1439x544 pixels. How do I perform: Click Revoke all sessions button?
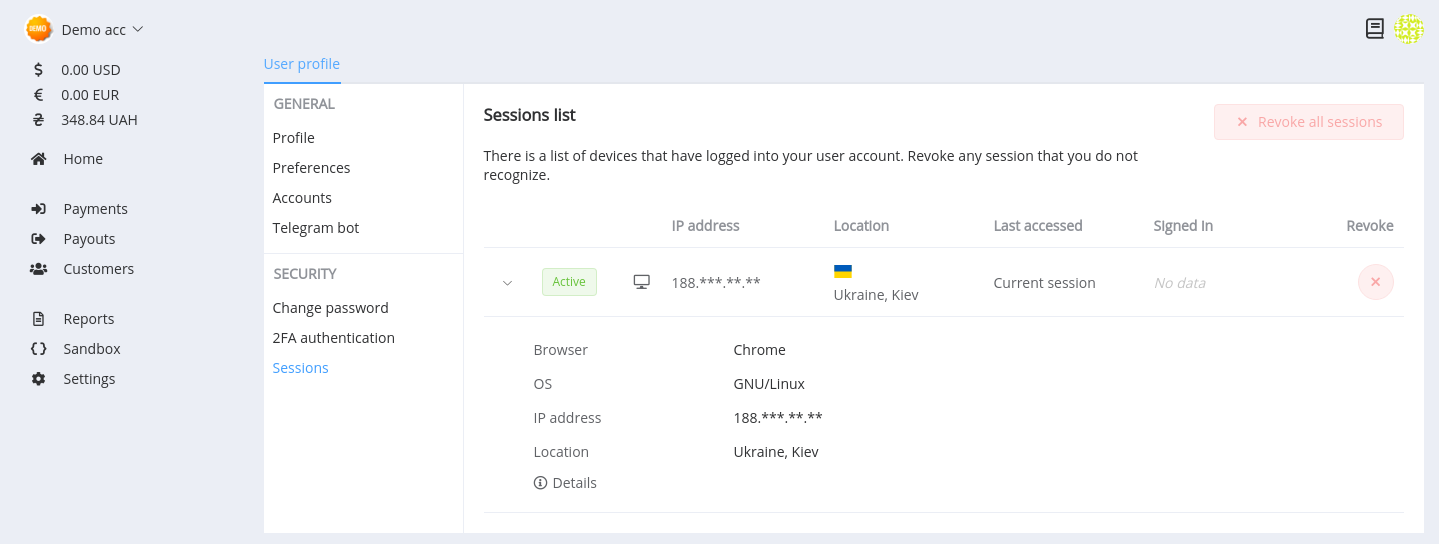[x=1309, y=122]
